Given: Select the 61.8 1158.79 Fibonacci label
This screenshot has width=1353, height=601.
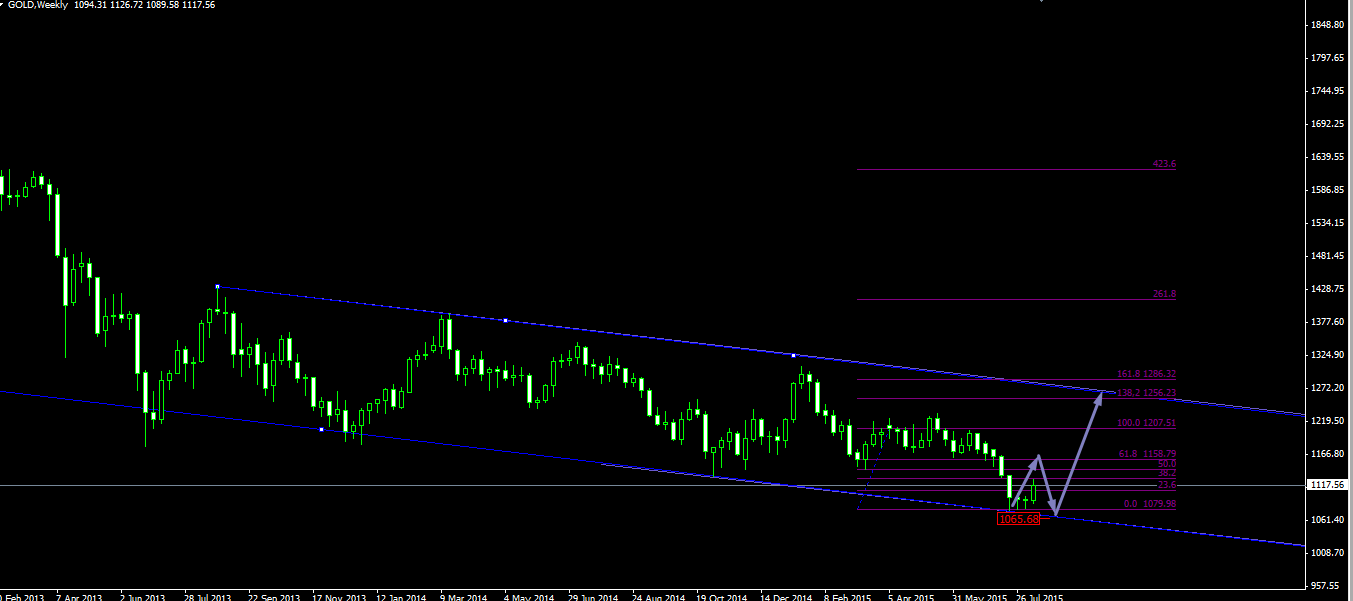Looking at the screenshot, I should click(x=1146, y=454).
